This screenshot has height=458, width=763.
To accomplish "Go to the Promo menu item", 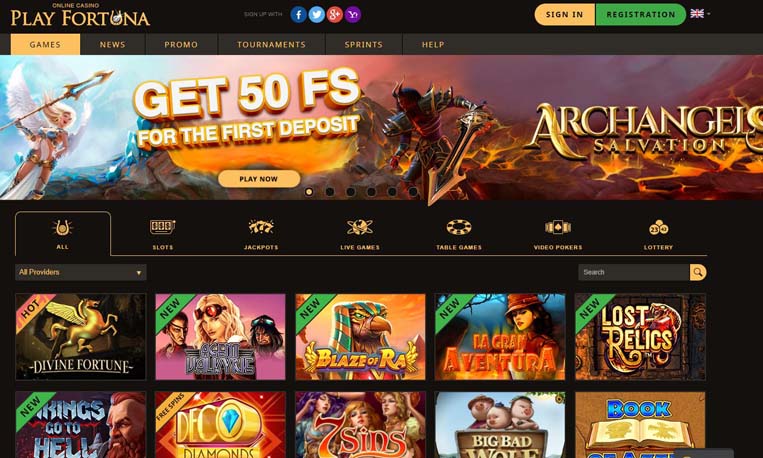I will [x=181, y=44].
